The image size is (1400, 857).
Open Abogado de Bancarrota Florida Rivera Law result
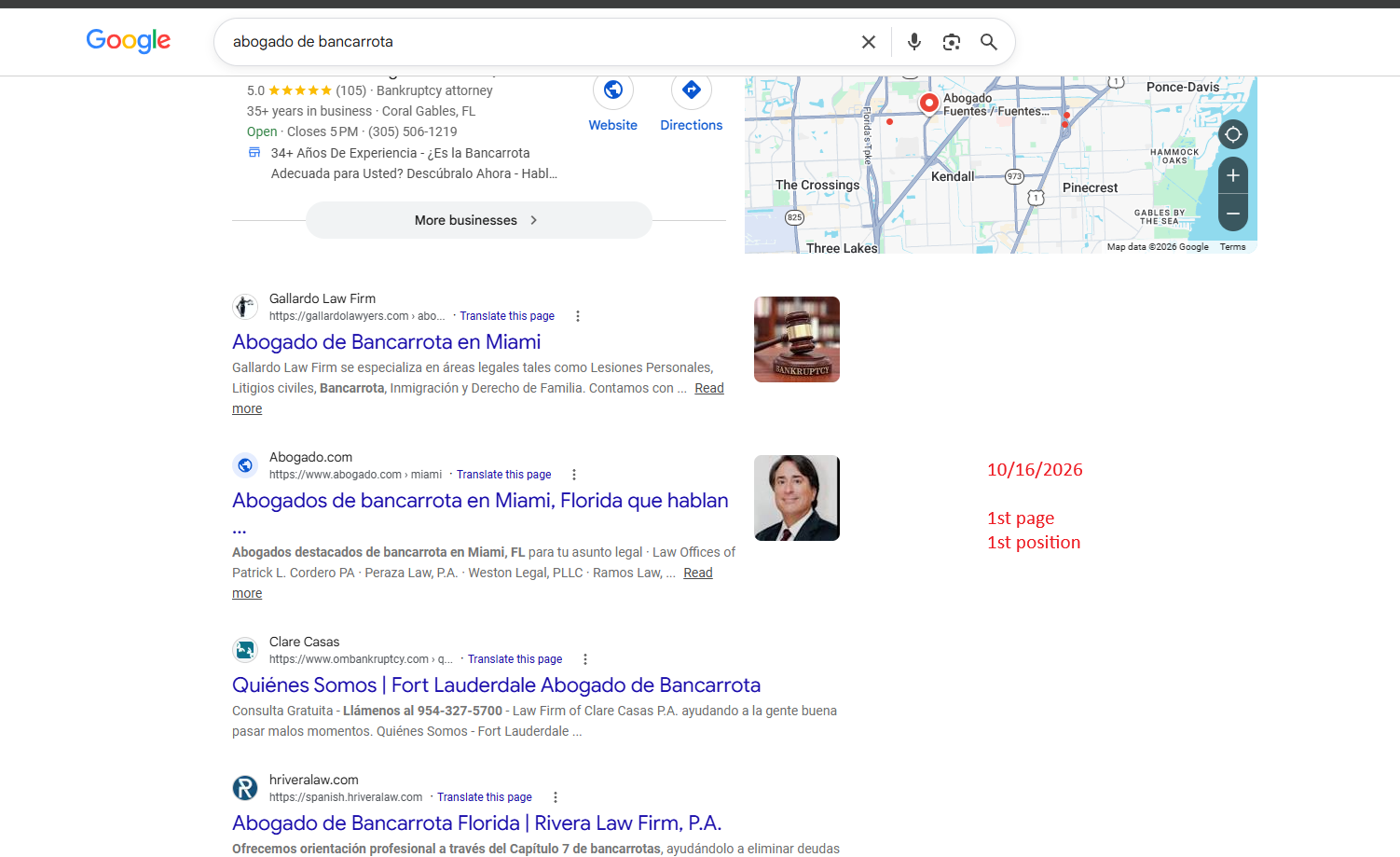coord(476,823)
